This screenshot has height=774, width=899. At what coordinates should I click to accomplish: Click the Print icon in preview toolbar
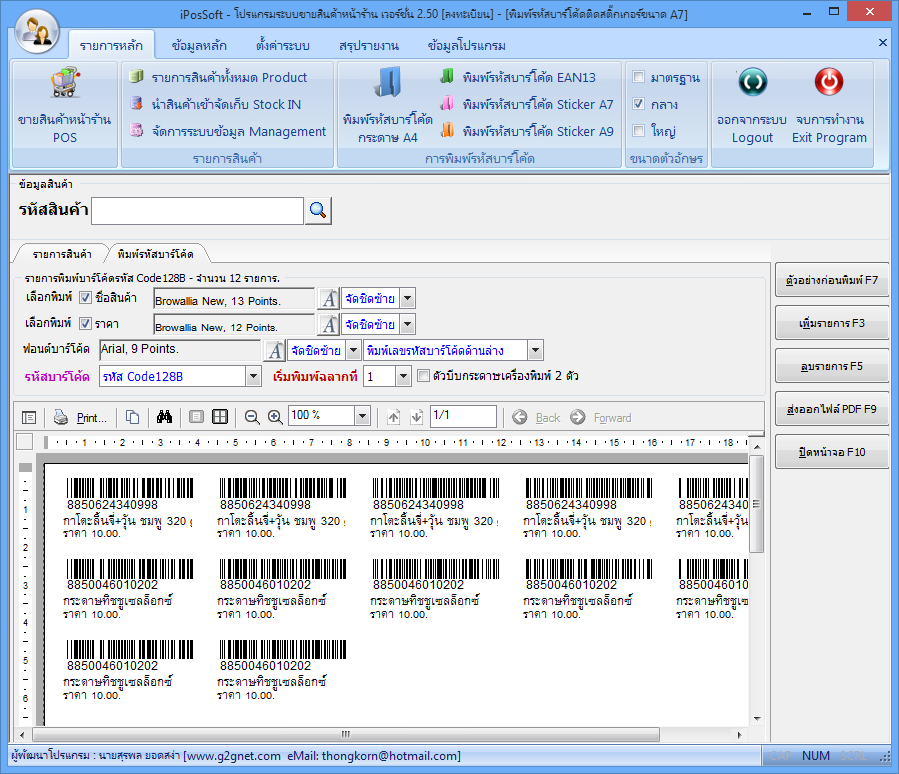pyautogui.click(x=80, y=417)
